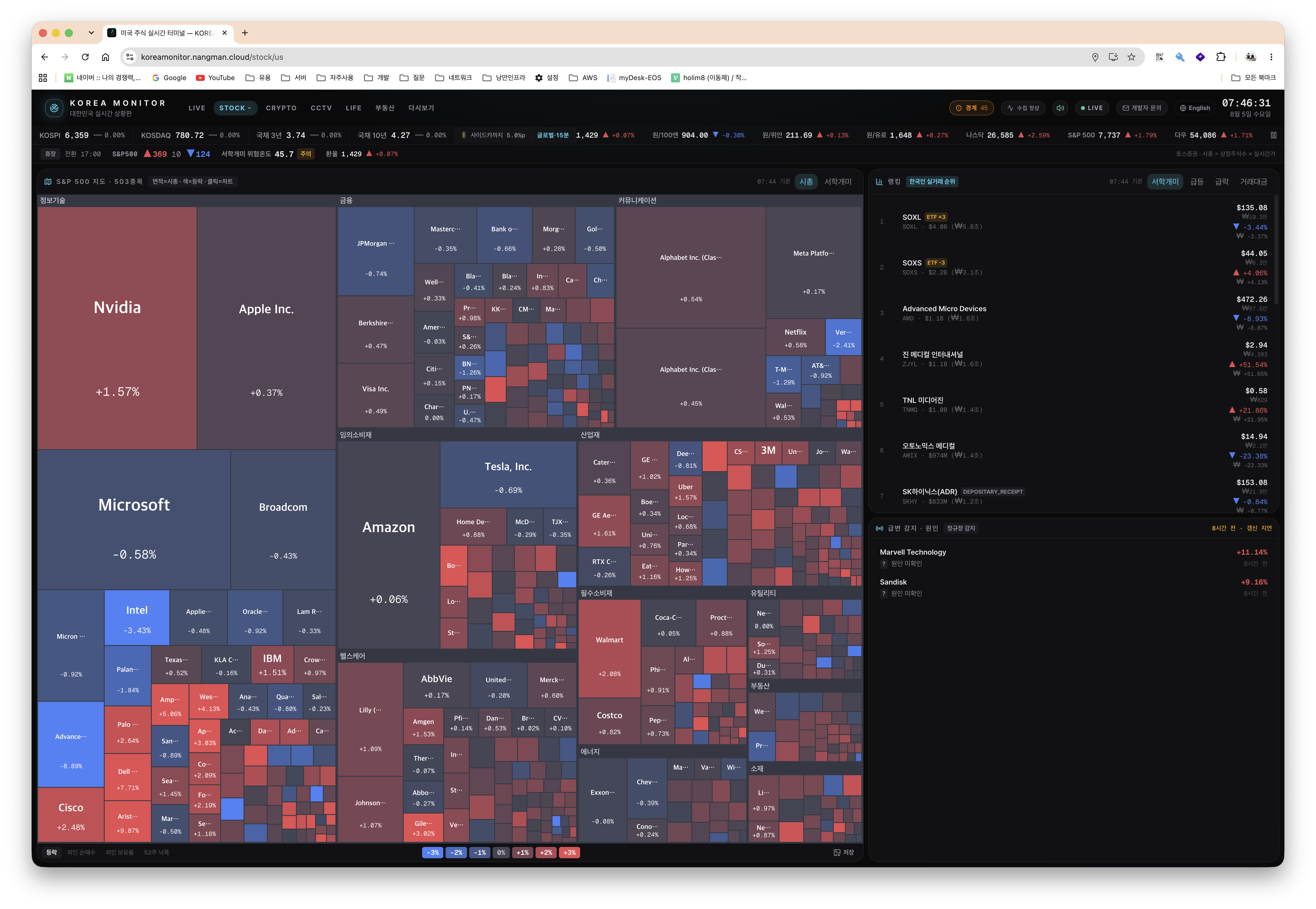Color the heatmap by 52주 낙폭
This screenshot has height=909, width=1316.
(156, 853)
